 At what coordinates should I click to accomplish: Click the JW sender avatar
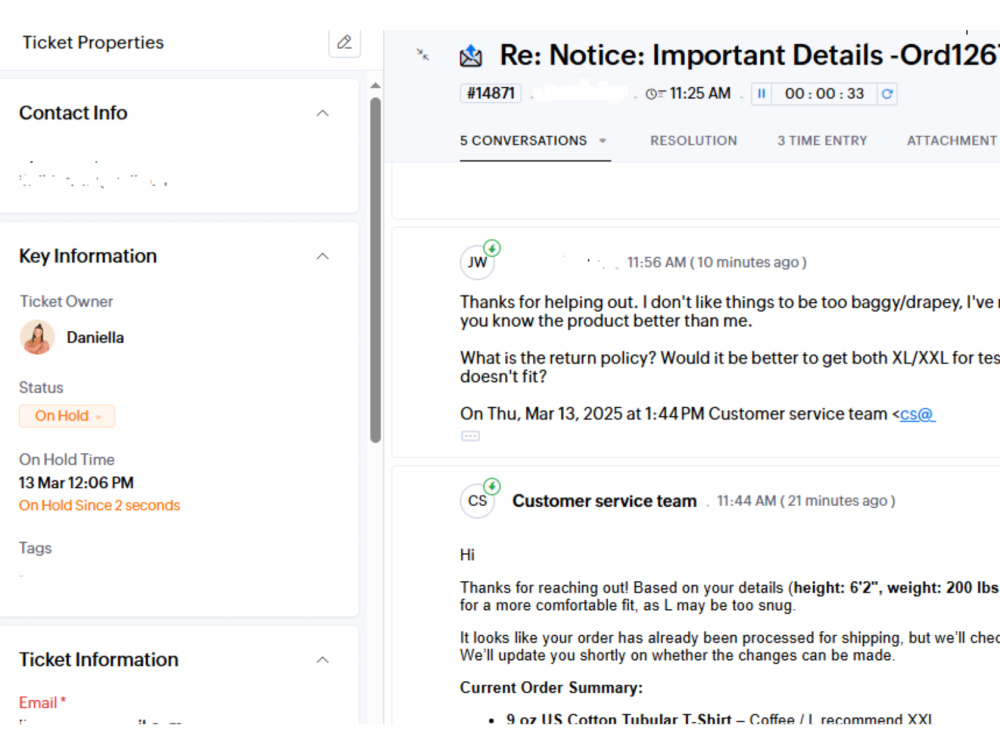(x=478, y=262)
